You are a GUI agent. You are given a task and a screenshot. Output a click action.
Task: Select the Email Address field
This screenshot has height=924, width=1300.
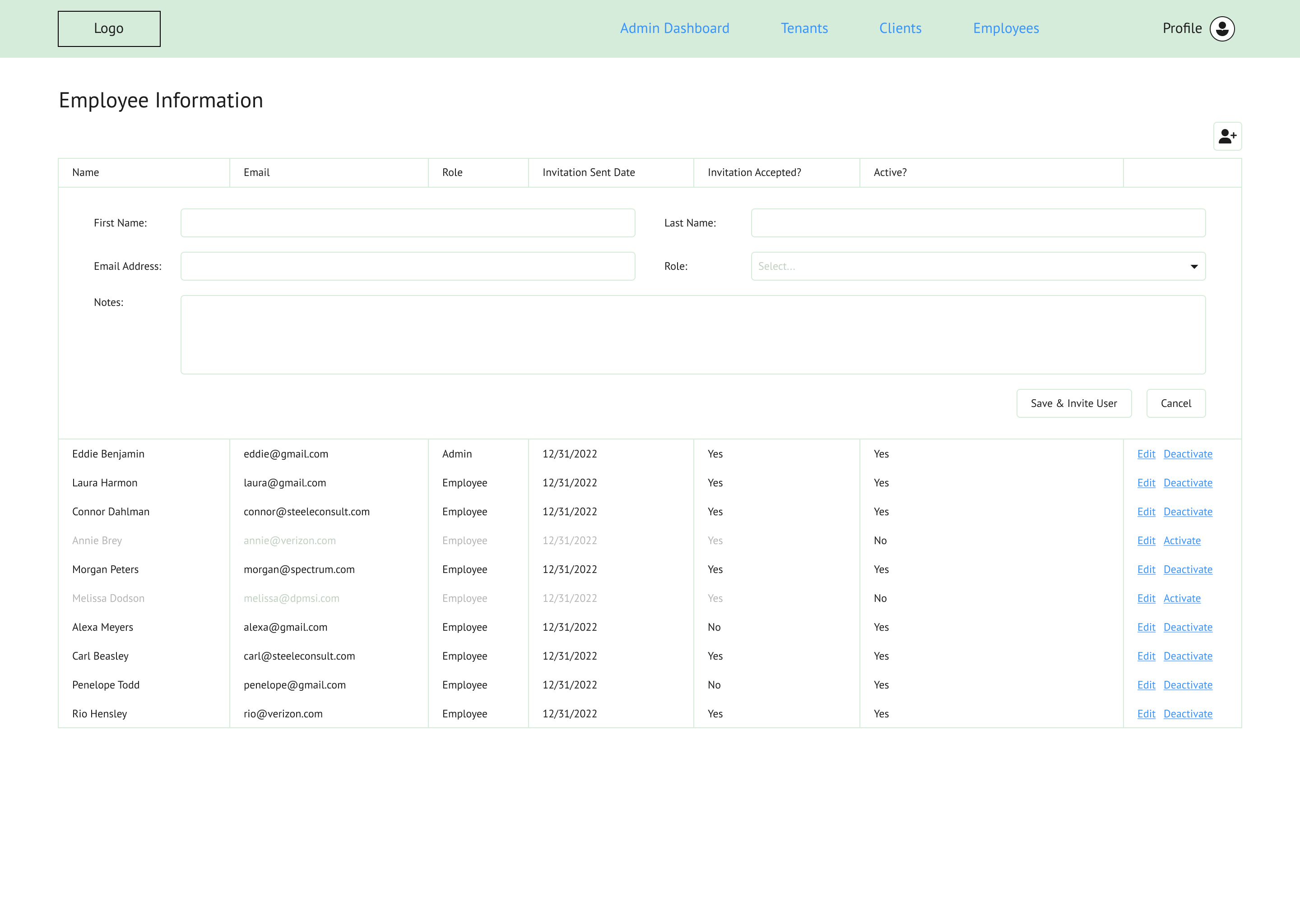click(x=408, y=266)
